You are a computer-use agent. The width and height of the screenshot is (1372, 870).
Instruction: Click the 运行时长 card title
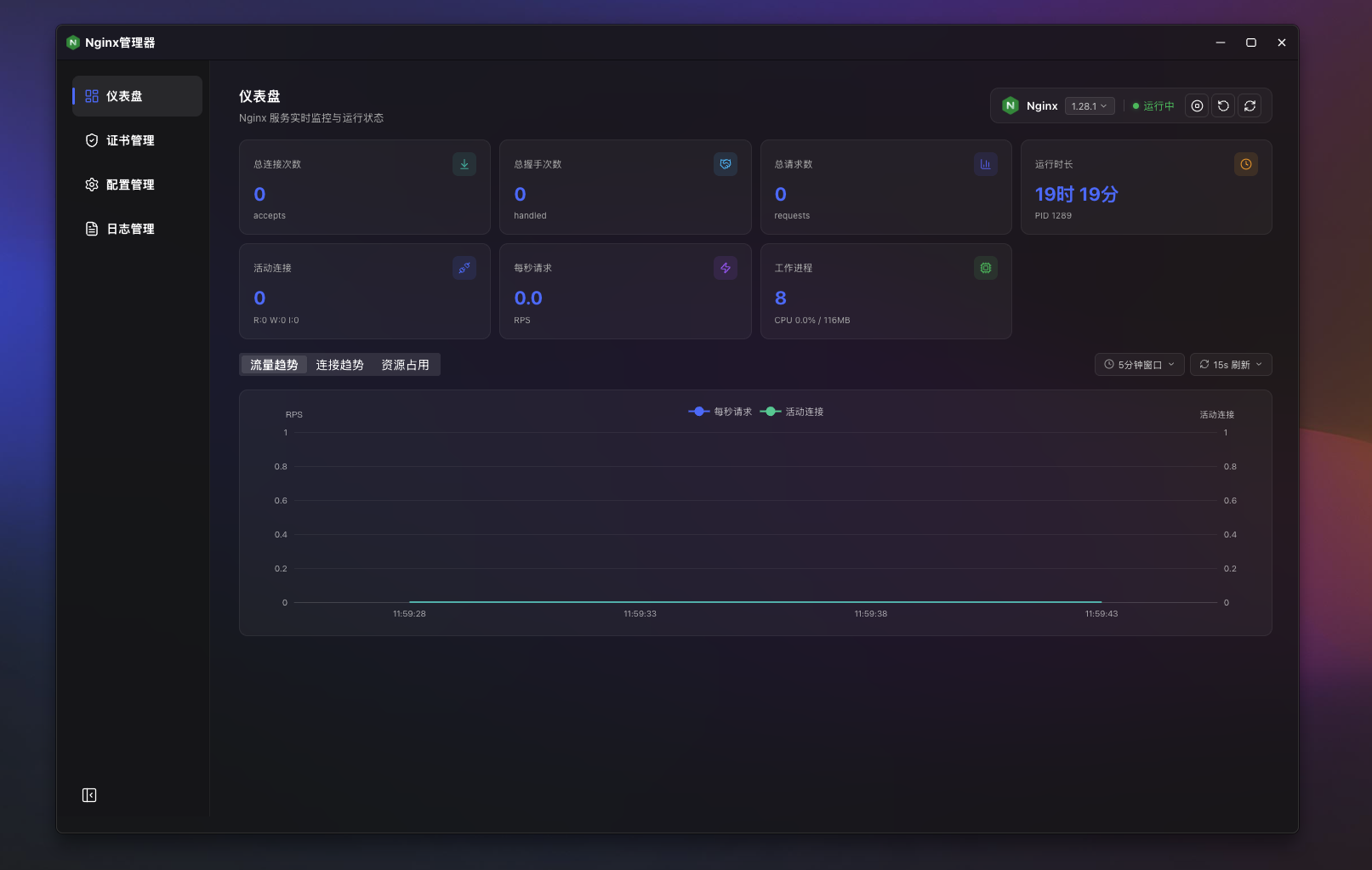1054,164
